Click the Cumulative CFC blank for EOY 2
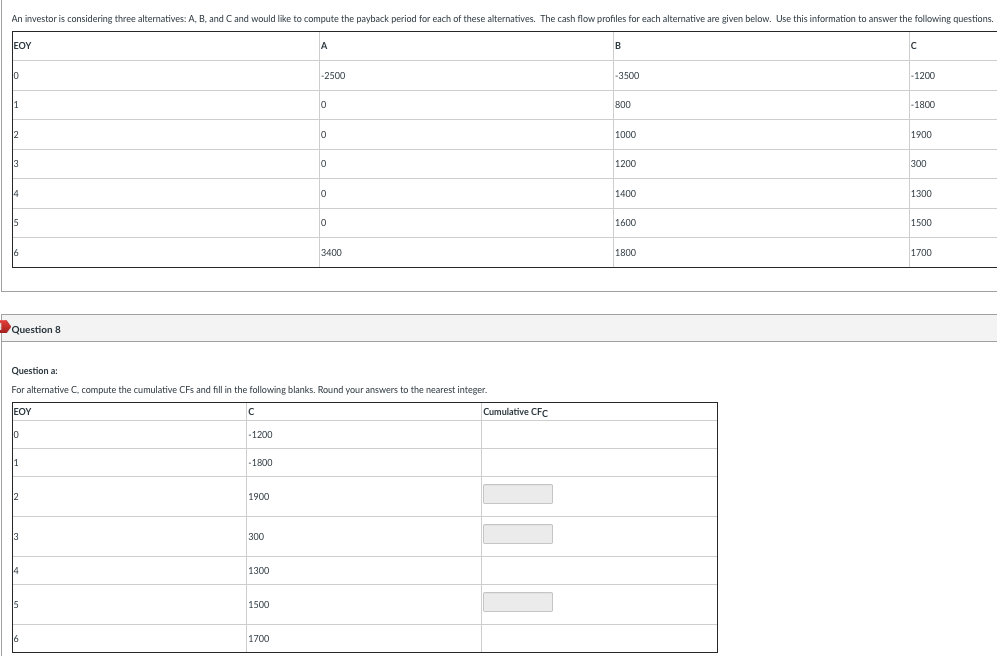This screenshot has height=656, width=997. pos(518,494)
